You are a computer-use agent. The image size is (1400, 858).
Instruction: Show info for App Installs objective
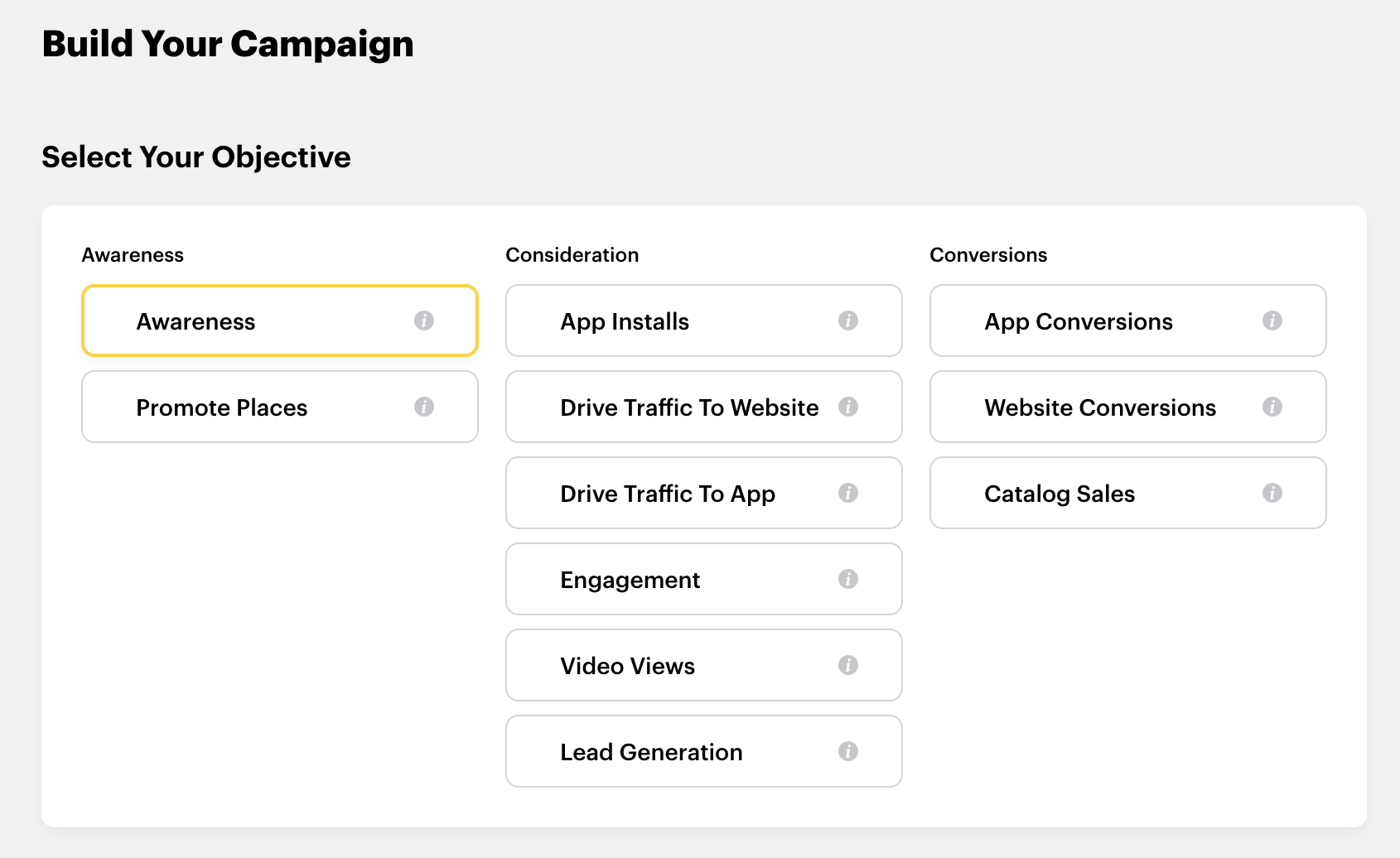click(847, 321)
